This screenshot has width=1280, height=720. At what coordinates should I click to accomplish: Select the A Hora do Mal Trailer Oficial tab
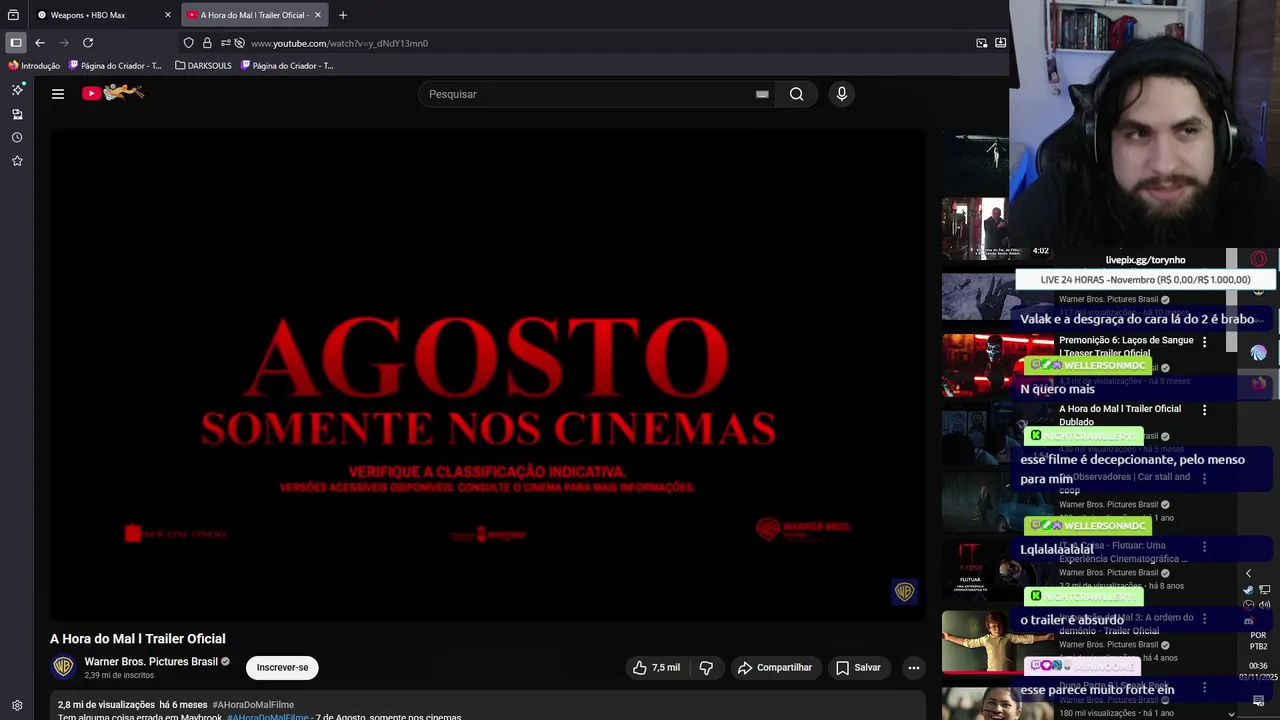click(x=255, y=15)
